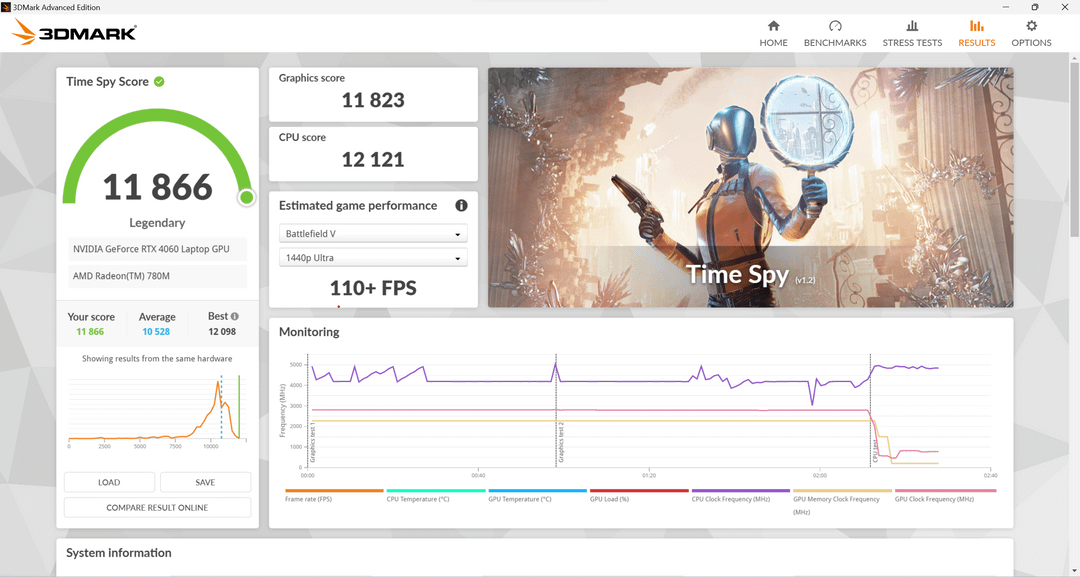
Task: Restore down the 3DMark window
Action: tap(1034, 7)
